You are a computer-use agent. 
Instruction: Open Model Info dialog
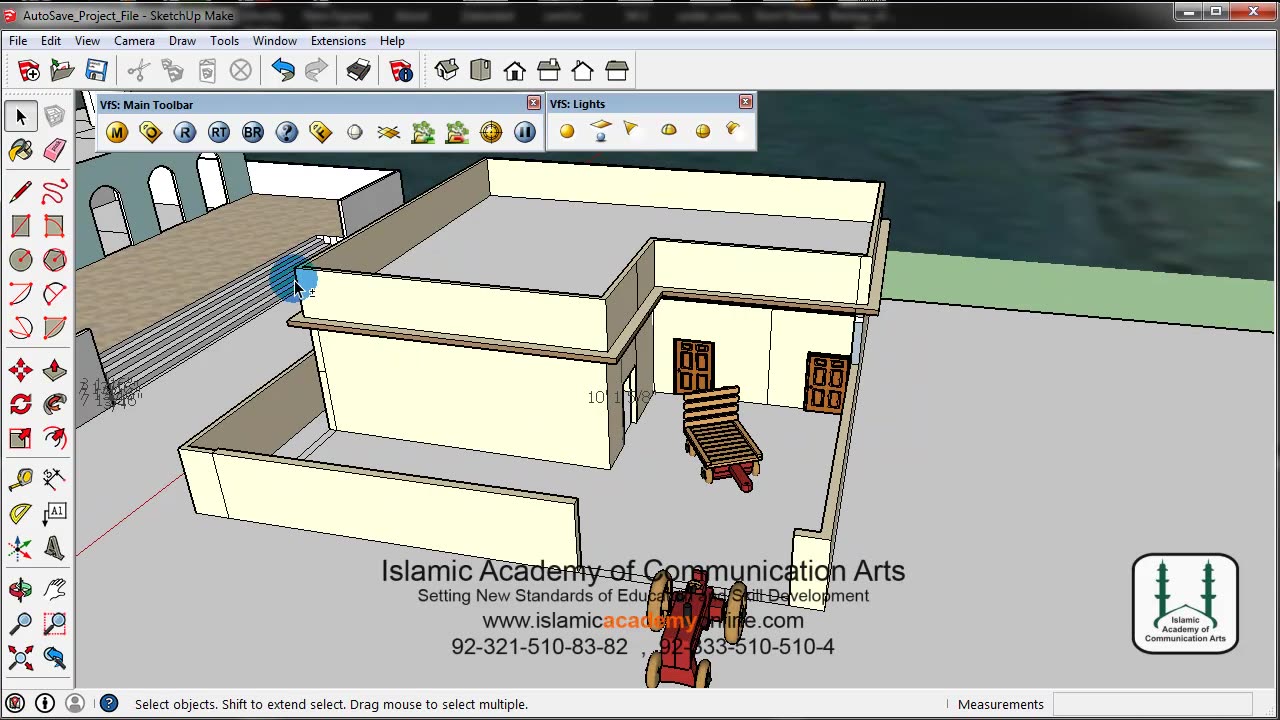point(401,70)
